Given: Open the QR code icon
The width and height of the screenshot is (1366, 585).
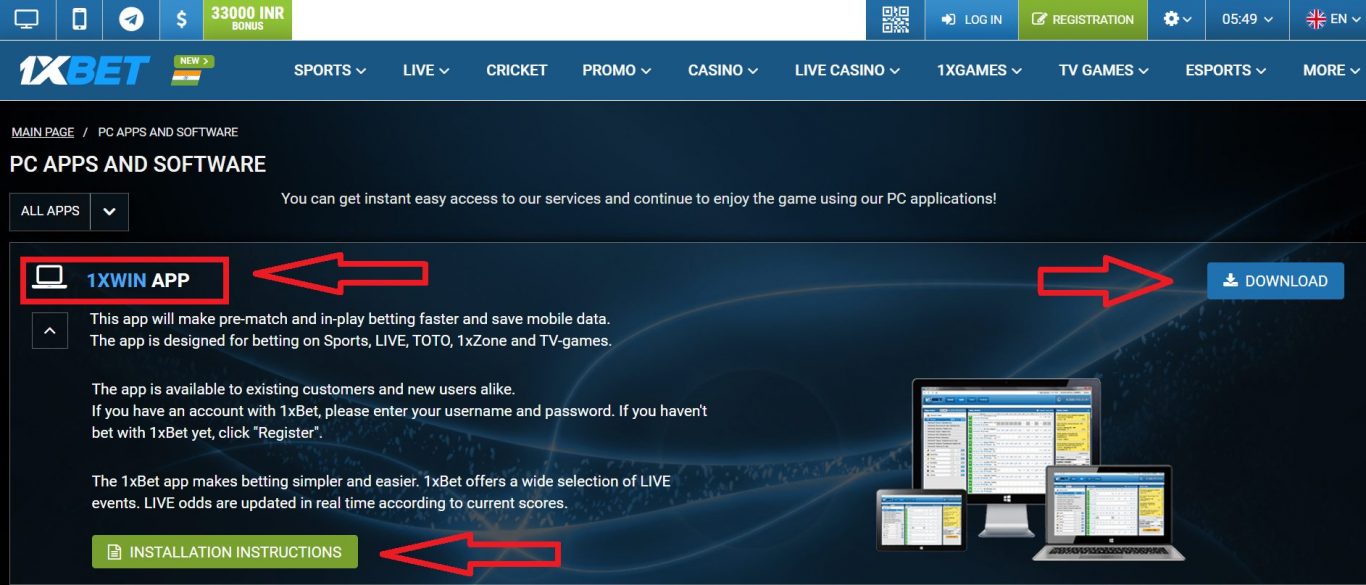Looking at the screenshot, I should pyautogui.click(x=894, y=18).
